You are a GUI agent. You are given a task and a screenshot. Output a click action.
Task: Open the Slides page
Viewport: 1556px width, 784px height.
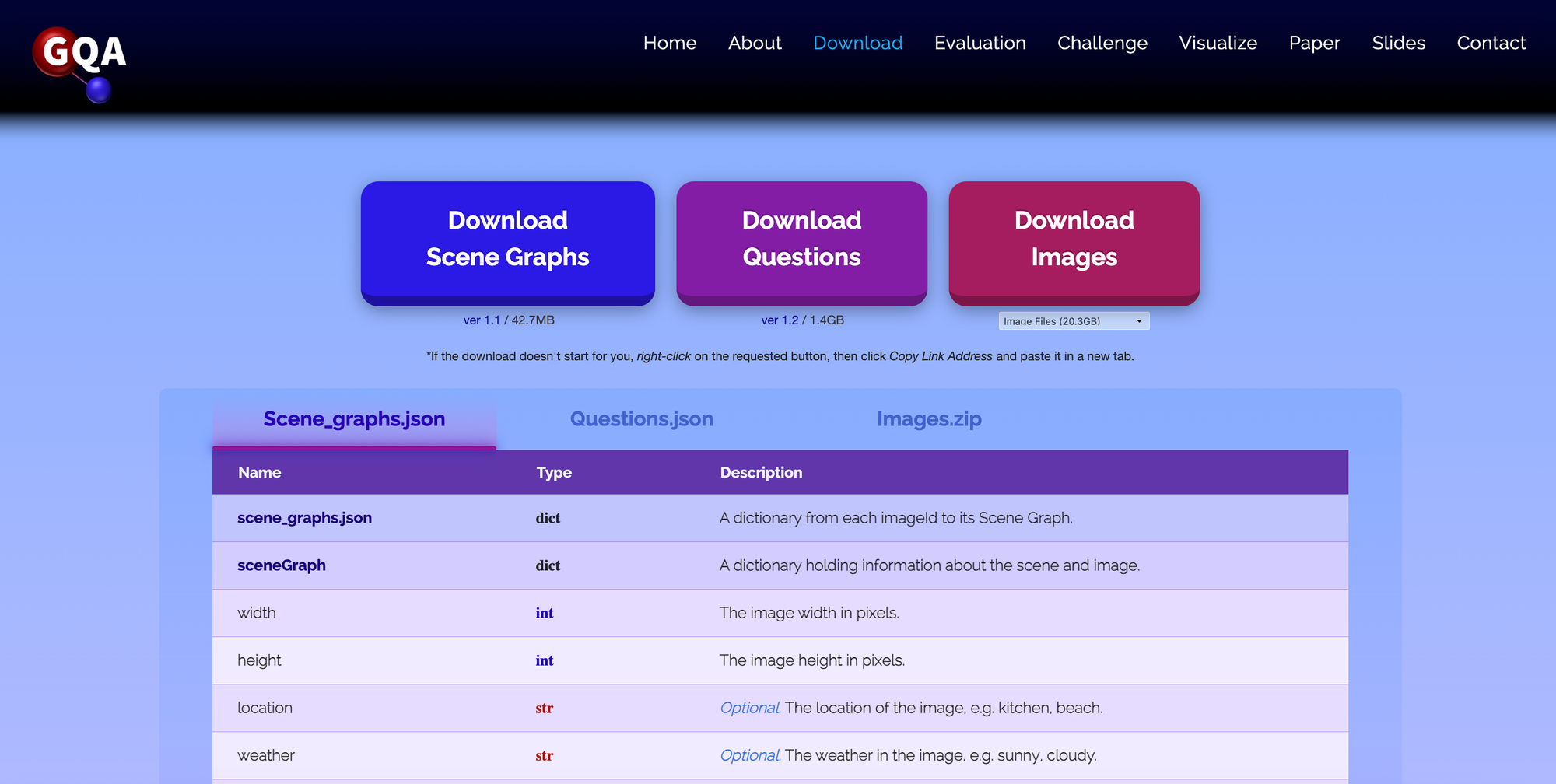(1398, 43)
